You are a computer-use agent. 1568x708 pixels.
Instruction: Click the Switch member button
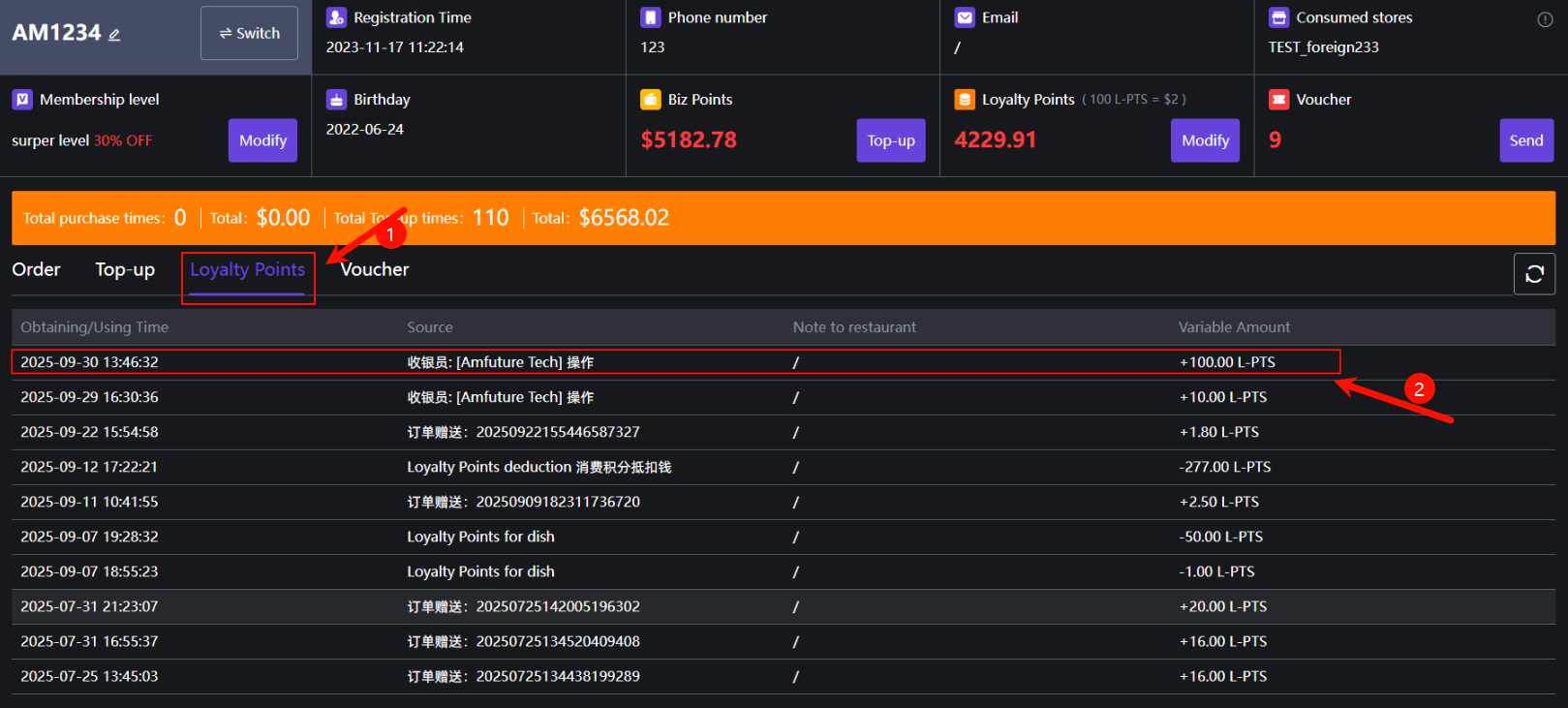click(x=249, y=33)
